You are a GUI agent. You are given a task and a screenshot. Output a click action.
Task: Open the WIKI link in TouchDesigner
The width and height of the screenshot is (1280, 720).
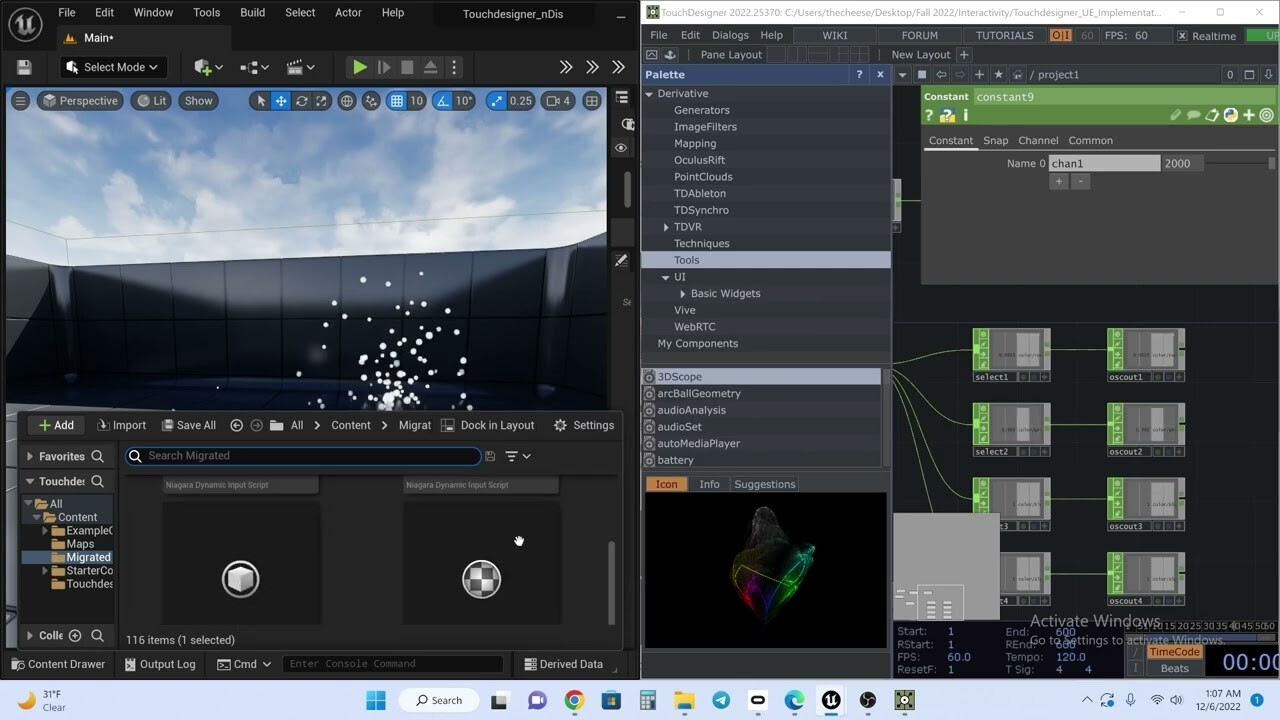[833, 34]
